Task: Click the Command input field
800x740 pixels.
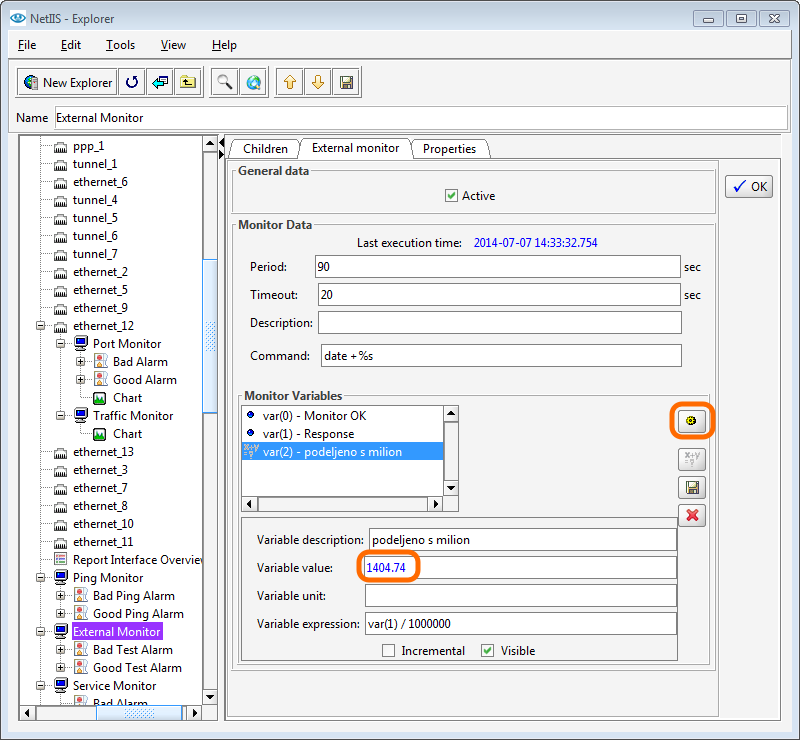Action: click(500, 356)
